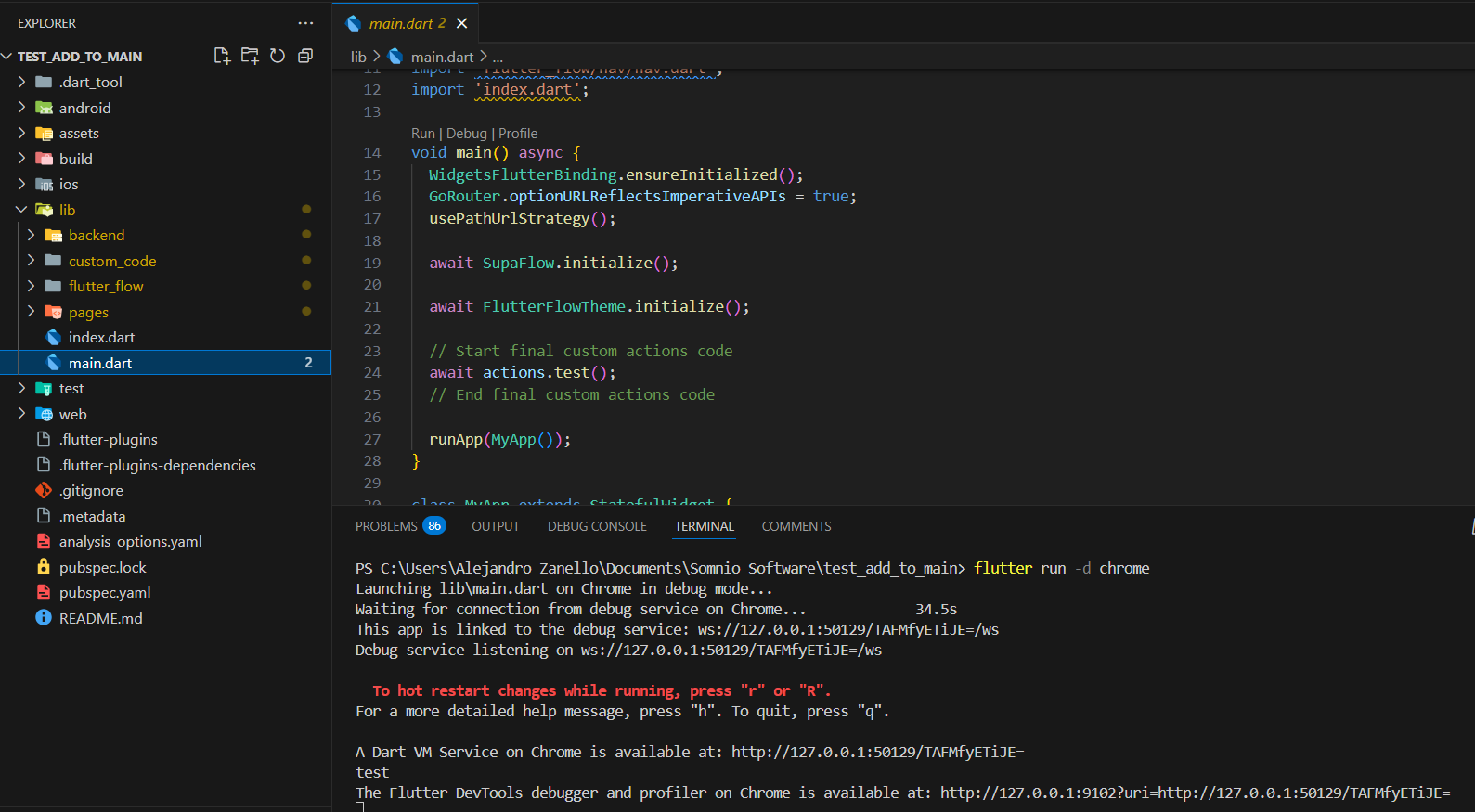This screenshot has width=1475, height=812.
Task: Collapse all folders in Explorer
Action: tap(304, 56)
